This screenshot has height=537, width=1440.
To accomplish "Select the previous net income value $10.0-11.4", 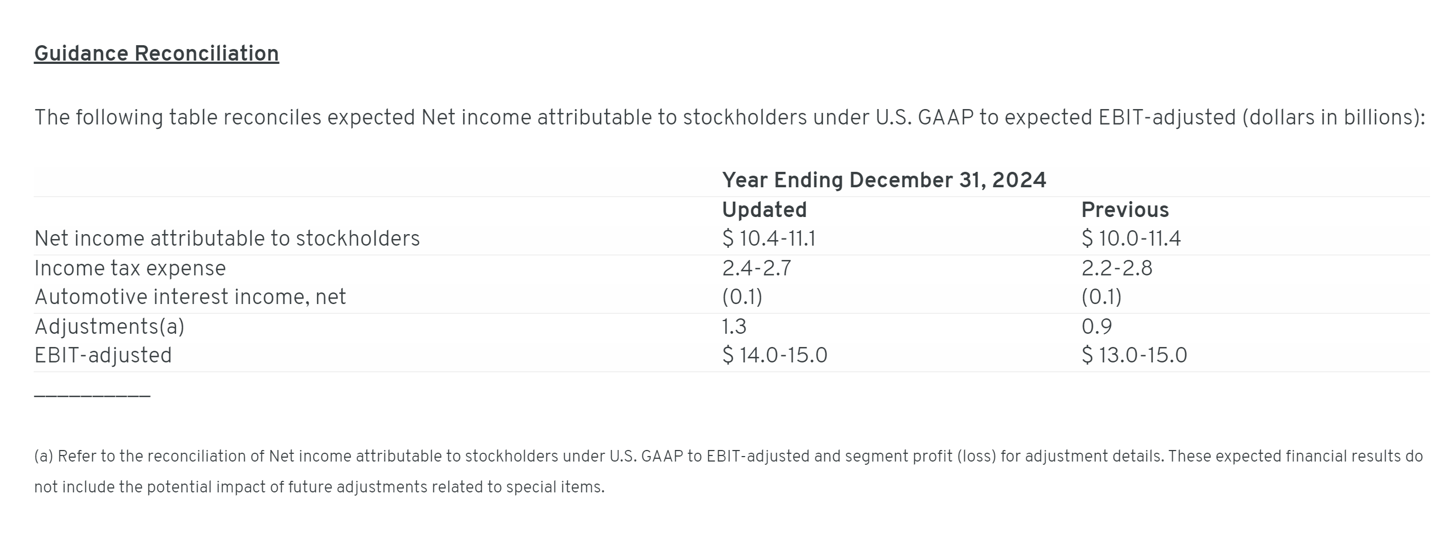I will tap(1131, 239).
